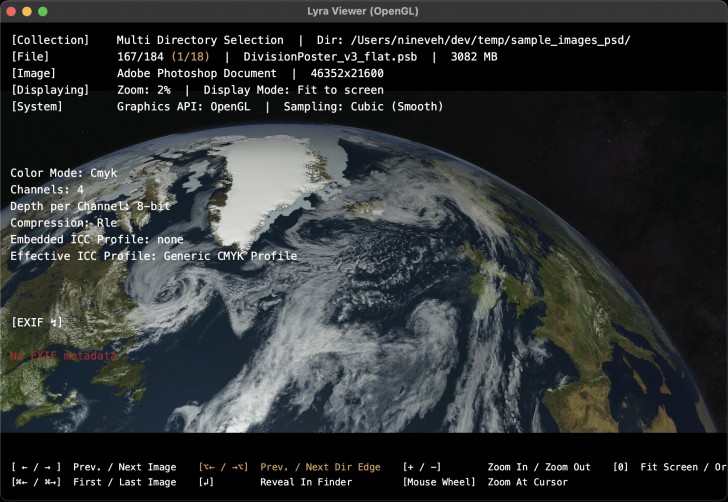Click 'Depth per Channel: 8-bit' line
Screen dimensions: 728x502
[x=90, y=206]
